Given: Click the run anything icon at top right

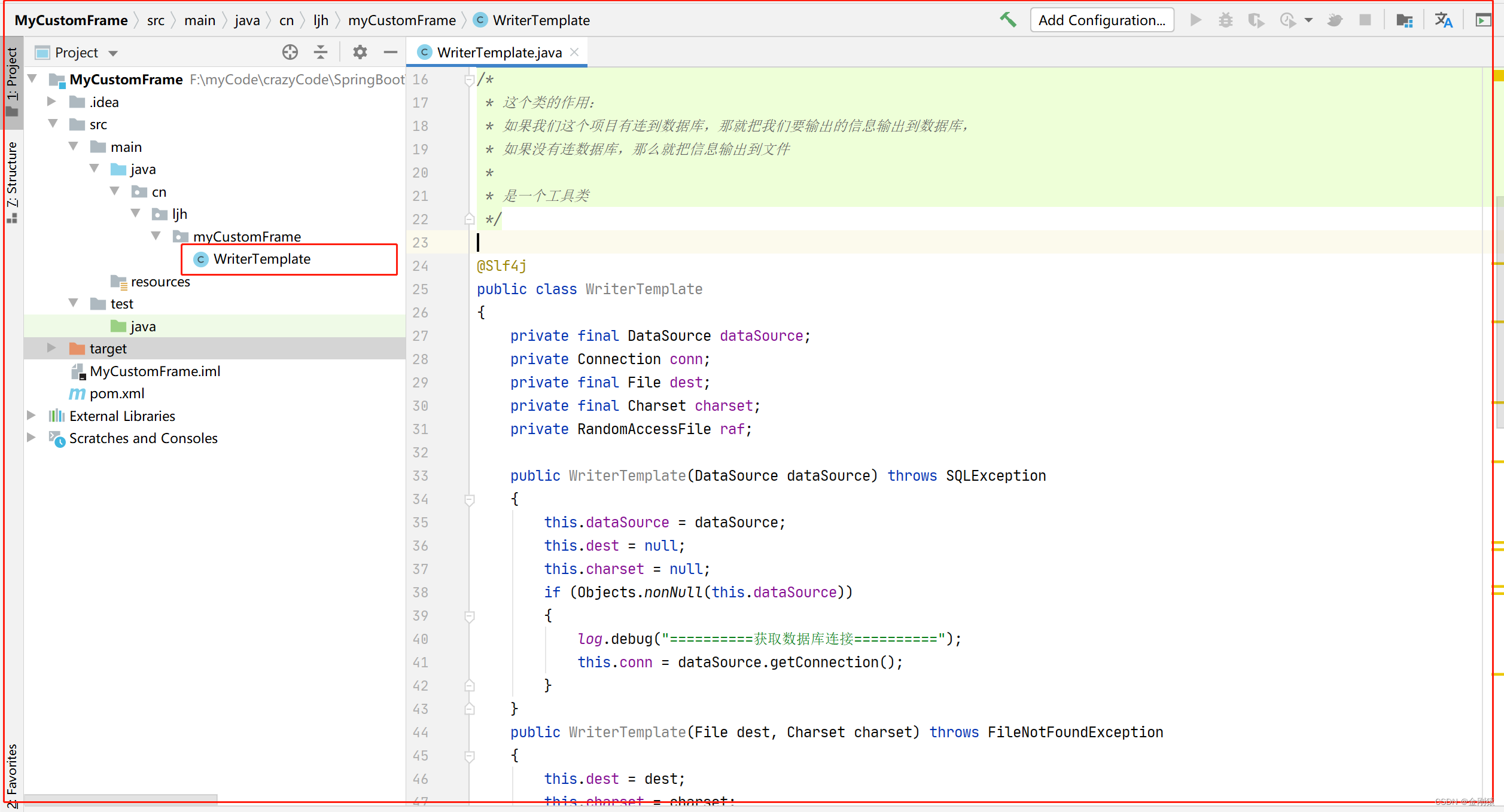Looking at the screenshot, I should click(1482, 20).
